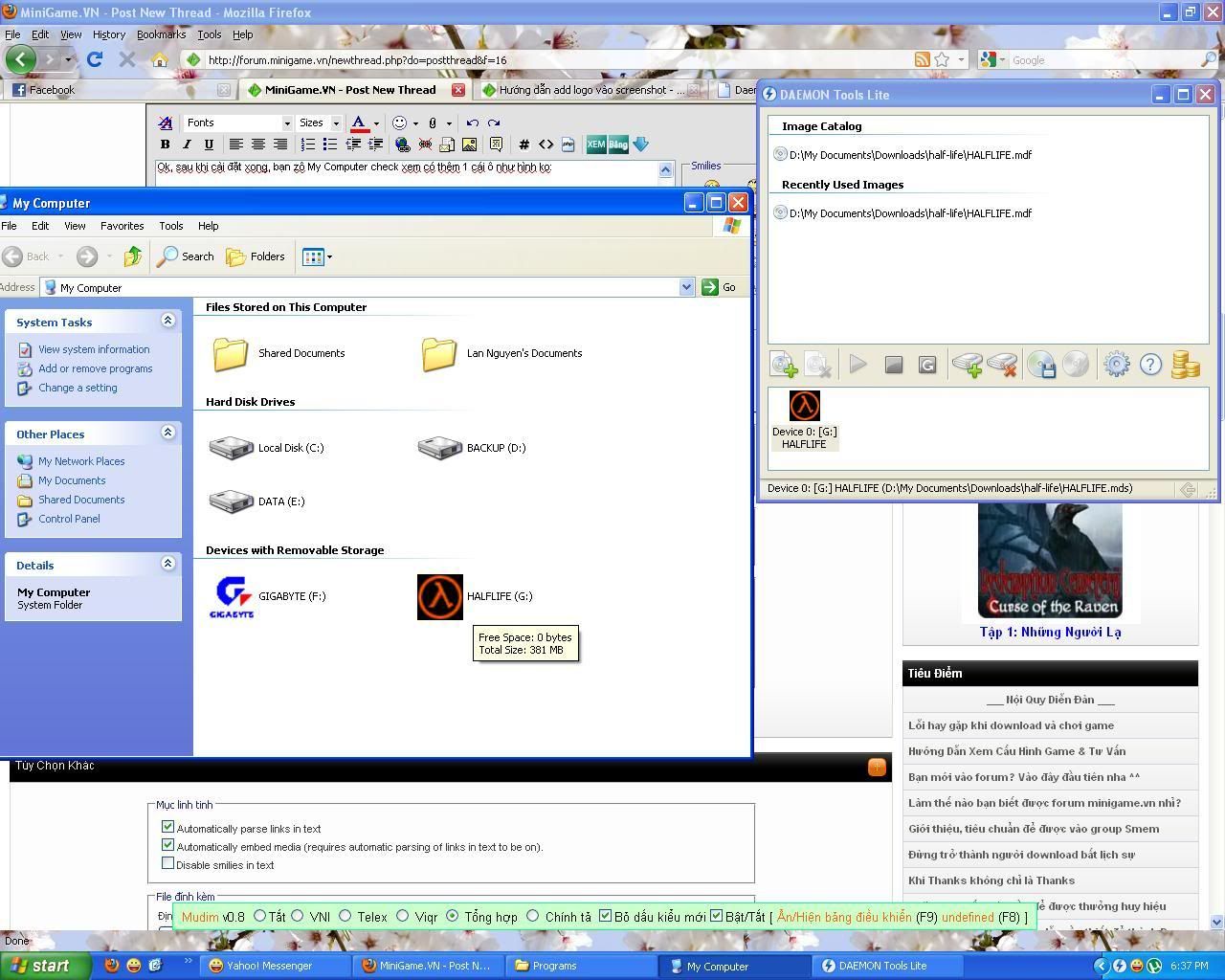
Task: Toggle Automatically embed media checkbox
Action: coord(168,845)
